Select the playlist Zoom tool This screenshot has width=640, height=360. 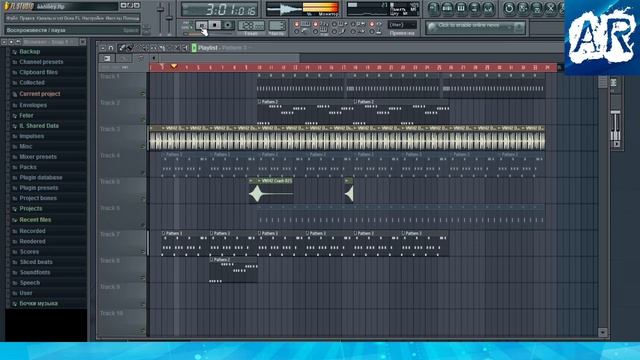[177, 48]
